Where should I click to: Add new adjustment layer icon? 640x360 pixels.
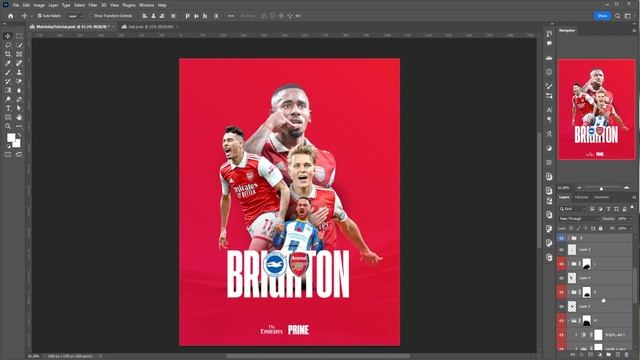point(600,355)
